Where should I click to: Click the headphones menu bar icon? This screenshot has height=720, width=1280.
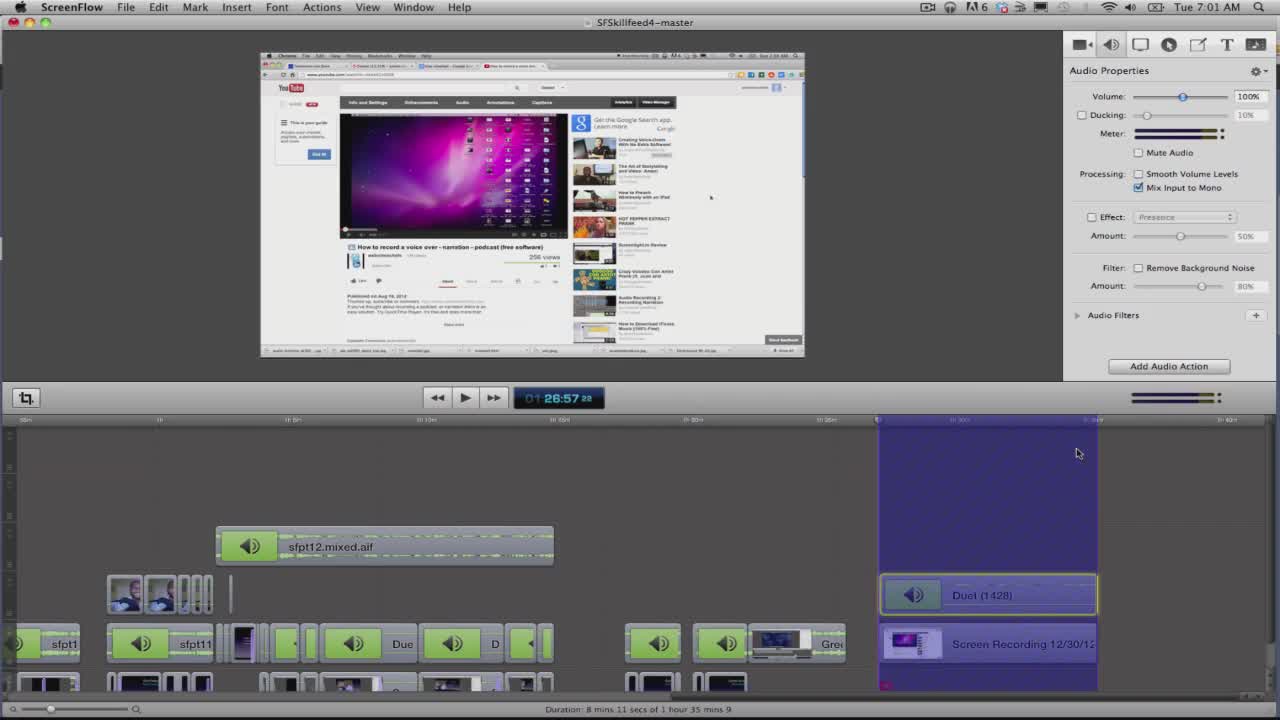pos(949,7)
